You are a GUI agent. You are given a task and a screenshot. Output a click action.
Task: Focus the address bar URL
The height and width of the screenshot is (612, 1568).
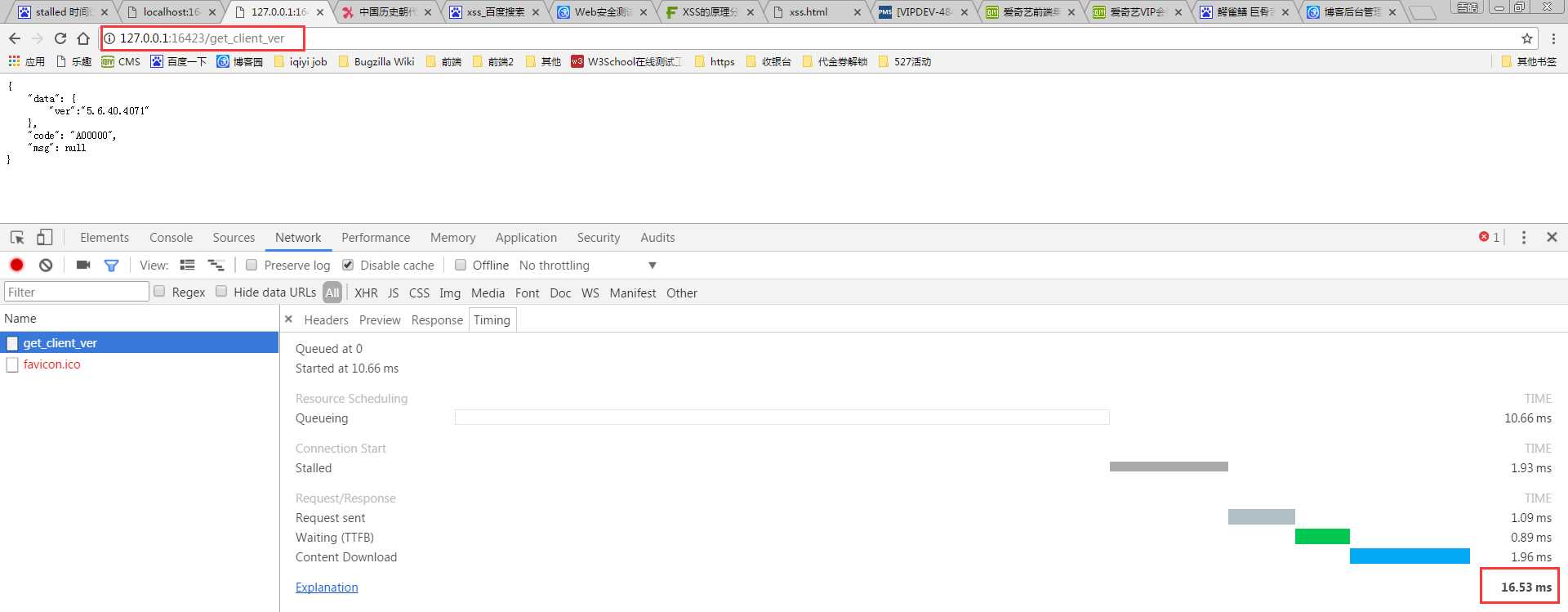(202, 38)
